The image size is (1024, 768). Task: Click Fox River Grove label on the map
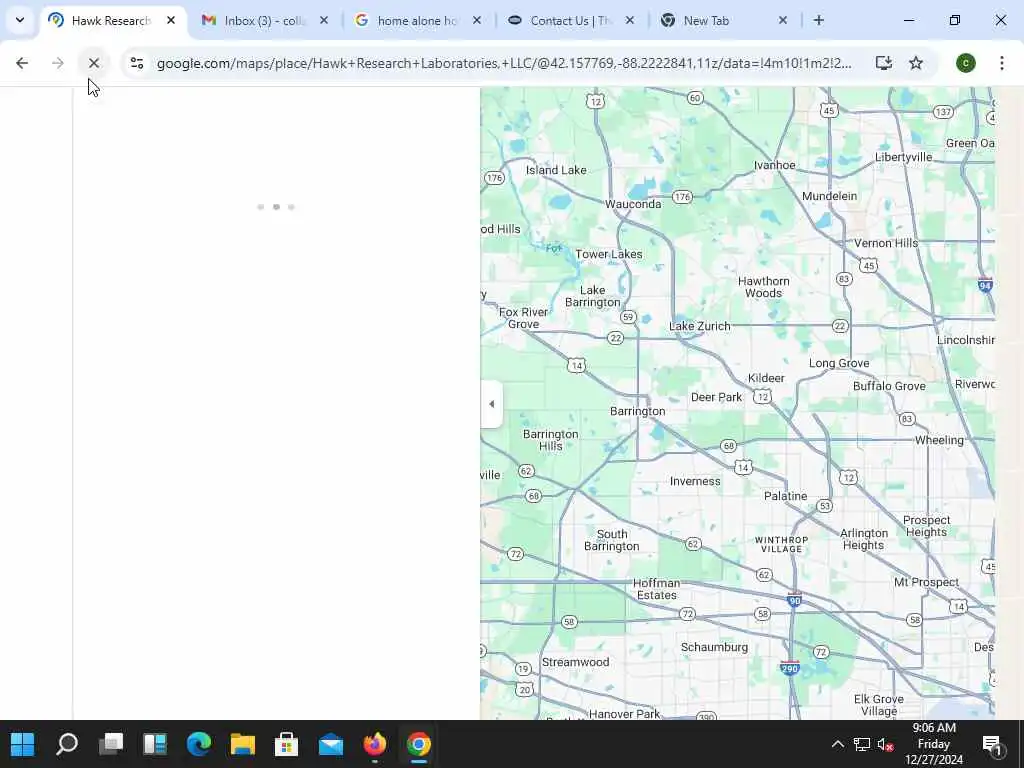click(524, 318)
